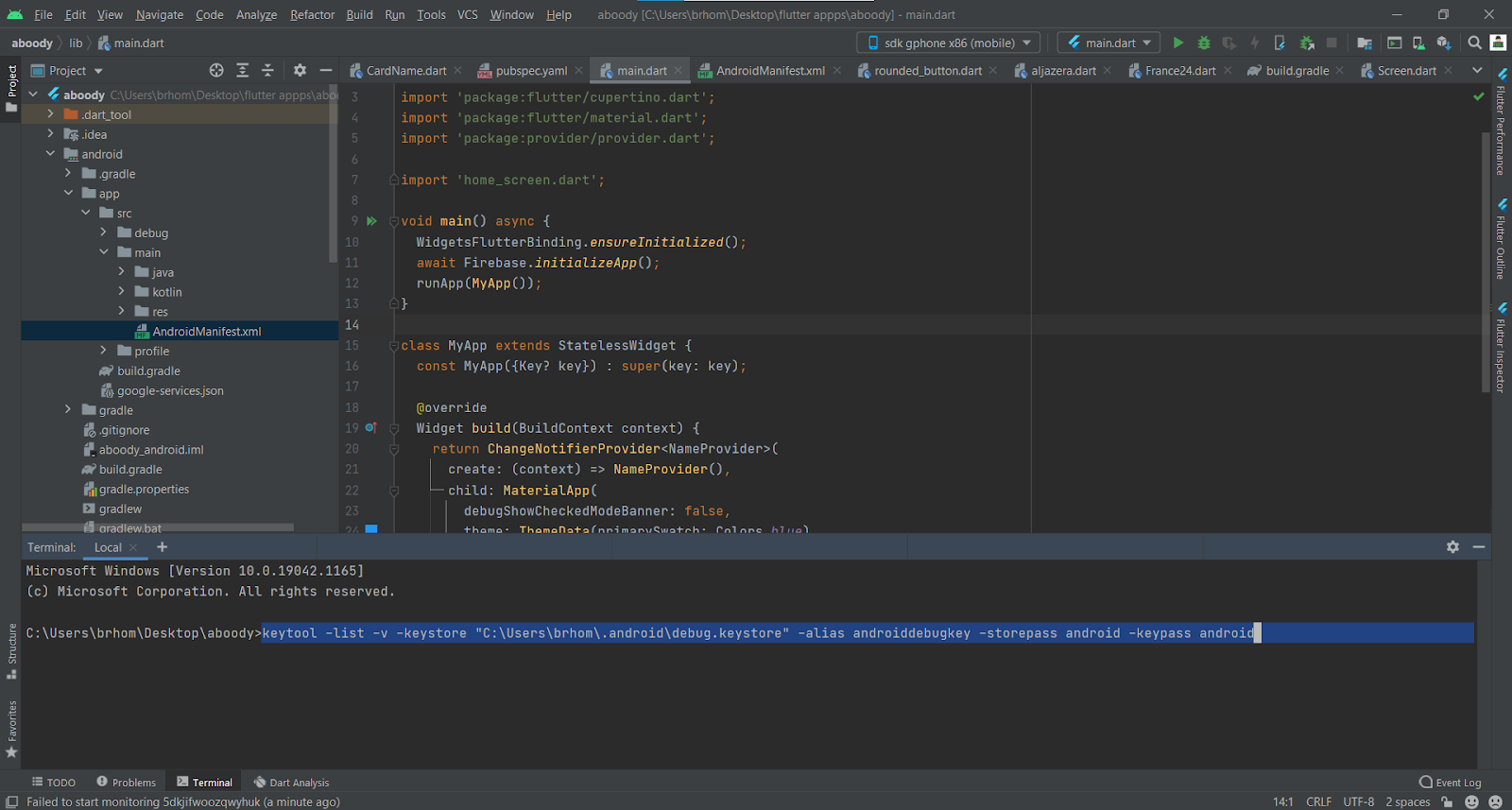Show hidden editor tabs dropdown arrow
The height and width of the screenshot is (810, 1512).
click(x=1477, y=70)
